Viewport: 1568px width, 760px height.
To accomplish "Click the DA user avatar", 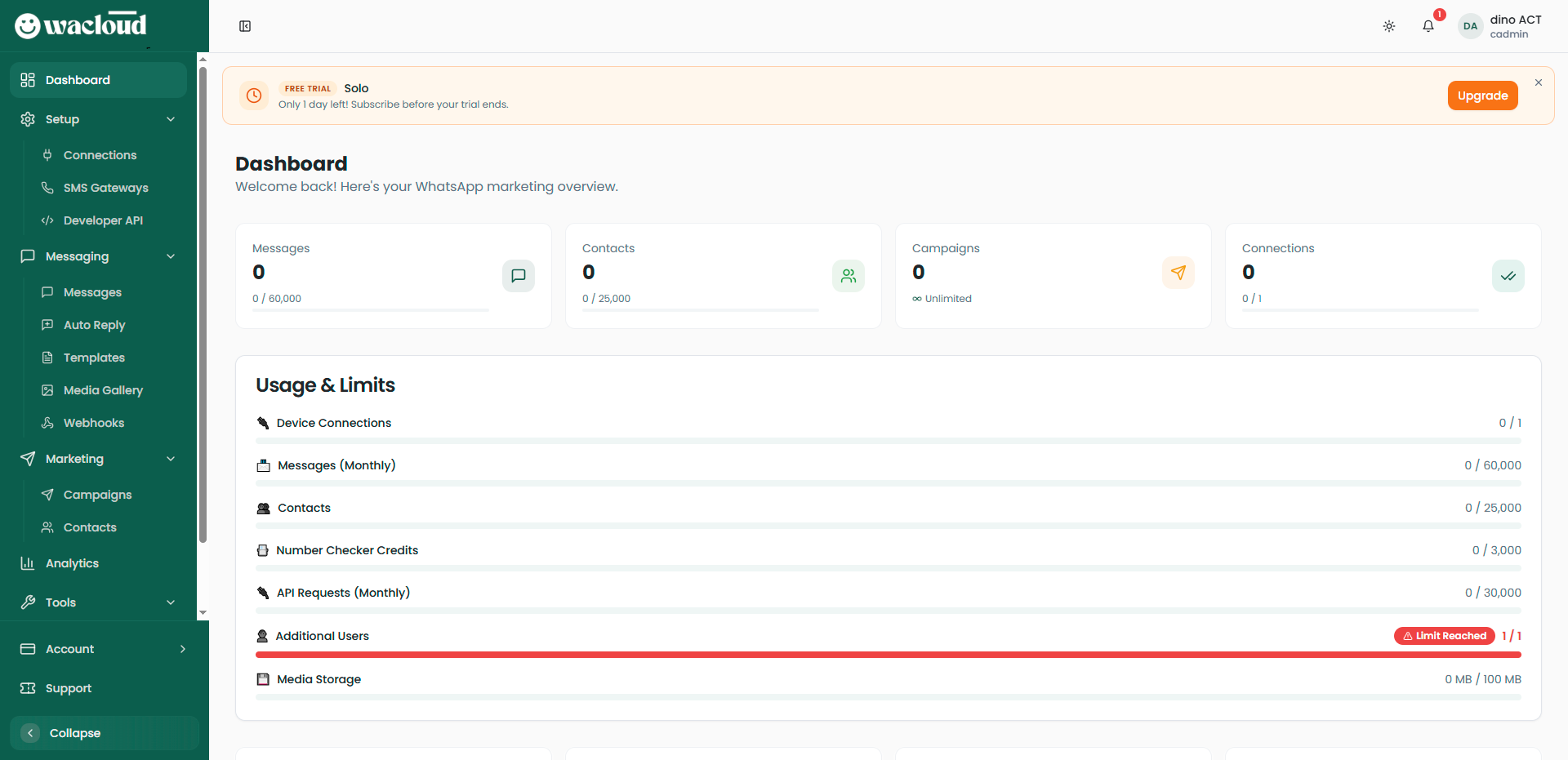I will [1470, 26].
